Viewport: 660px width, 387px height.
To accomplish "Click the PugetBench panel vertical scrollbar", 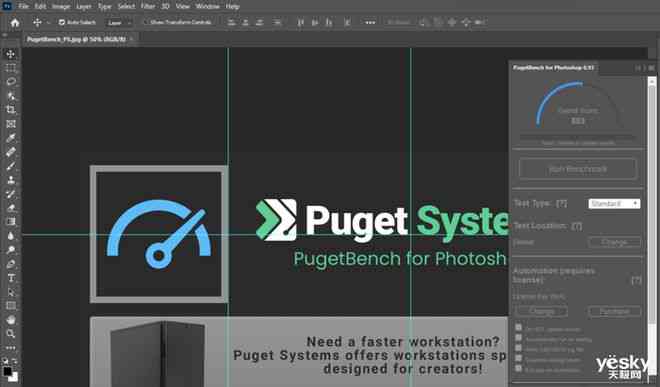I will 652,202.
